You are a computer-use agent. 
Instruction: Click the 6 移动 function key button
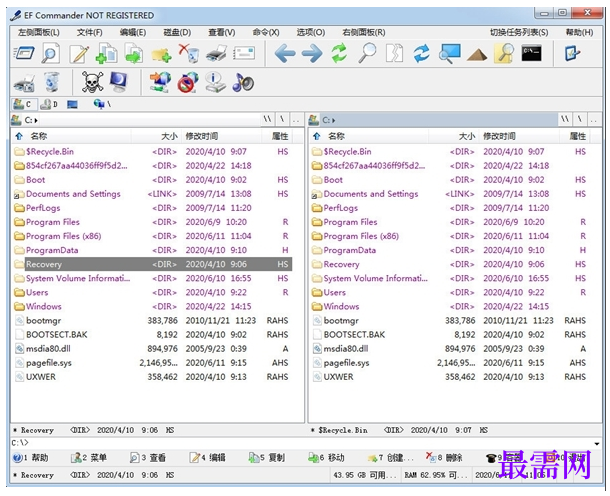326,458
